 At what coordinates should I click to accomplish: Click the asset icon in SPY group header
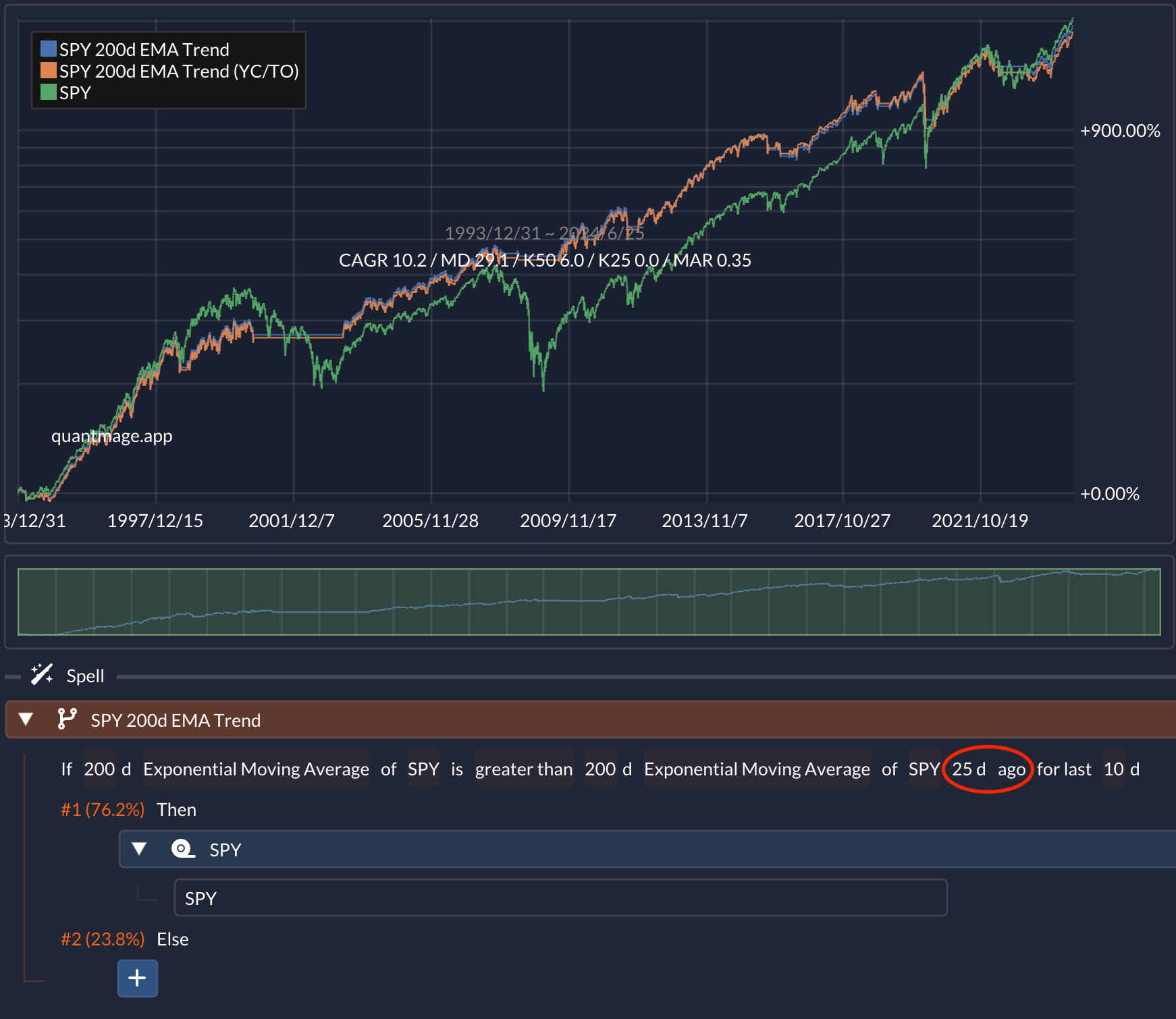pyautogui.click(x=183, y=849)
